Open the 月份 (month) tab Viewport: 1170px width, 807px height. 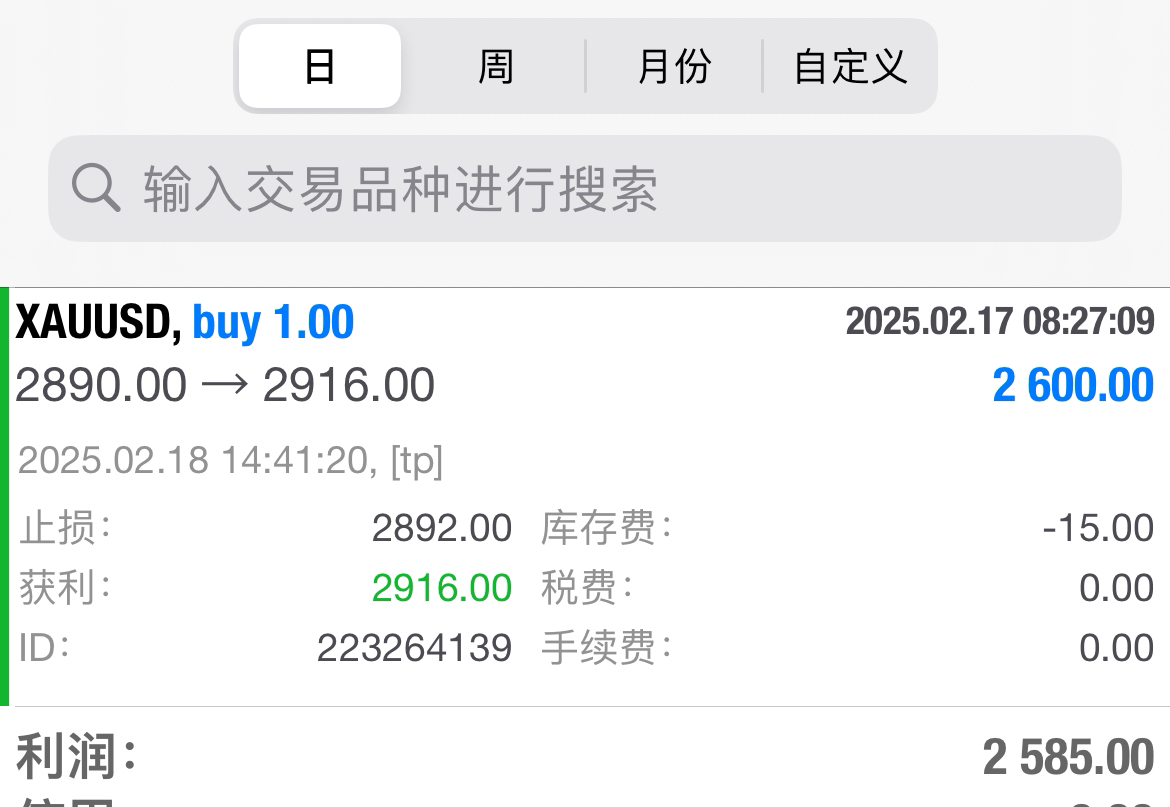pyautogui.click(x=674, y=67)
